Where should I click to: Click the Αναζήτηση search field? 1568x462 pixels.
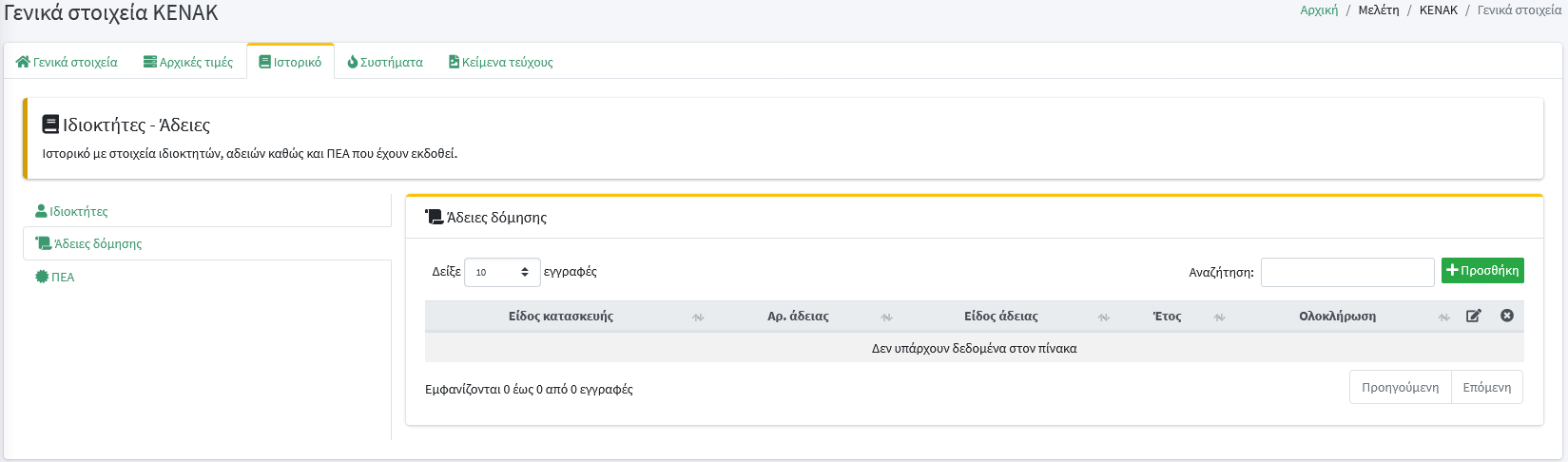pyautogui.click(x=1346, y=272)
